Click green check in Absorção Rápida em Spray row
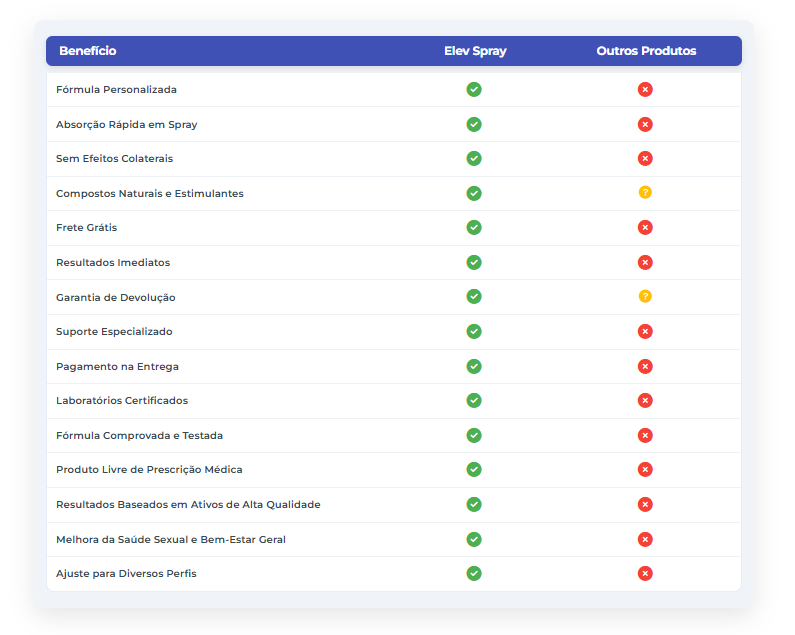The width and height of the screenshot is (795, 635). (x=474, y=124)
